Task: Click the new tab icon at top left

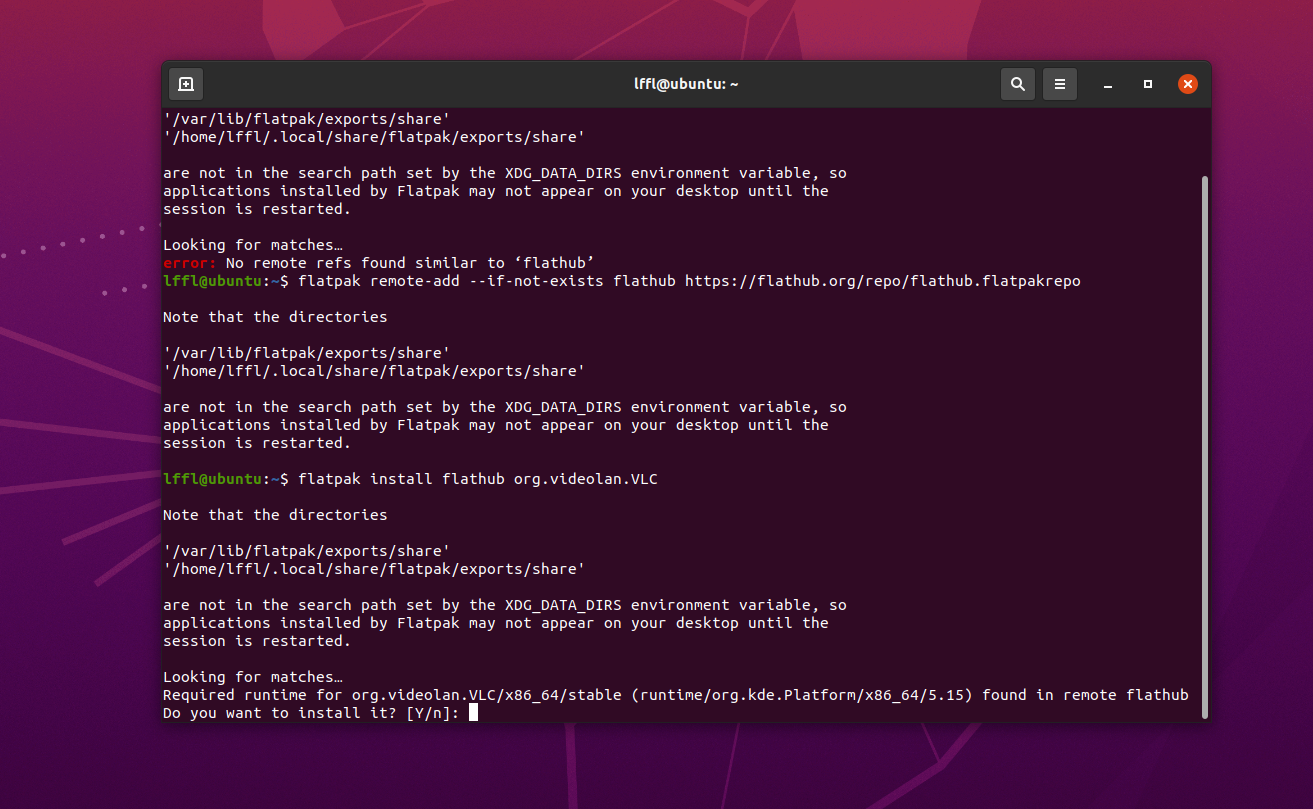Action: [x=185, y=84]
